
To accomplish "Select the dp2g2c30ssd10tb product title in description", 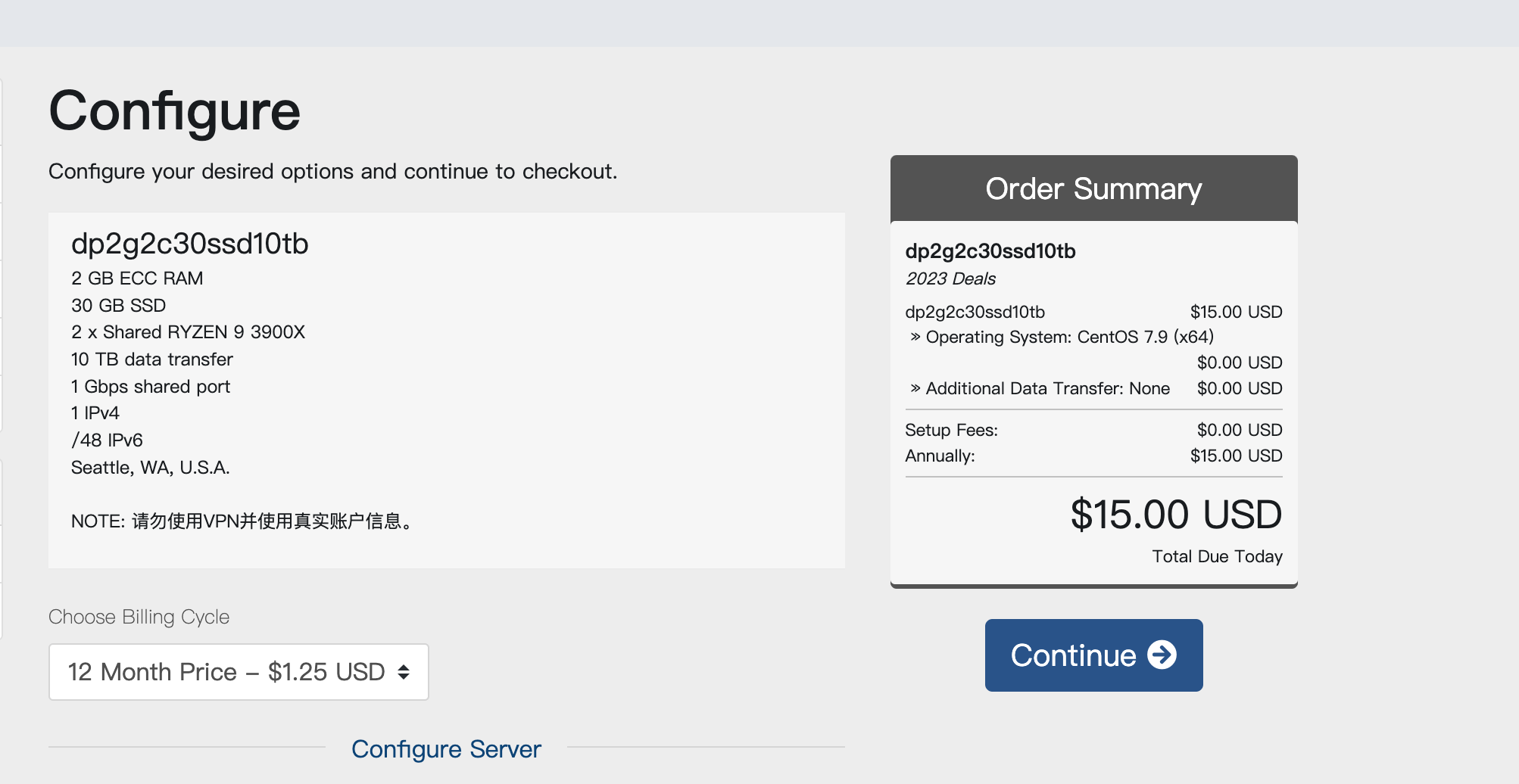I will coord(189,244).
